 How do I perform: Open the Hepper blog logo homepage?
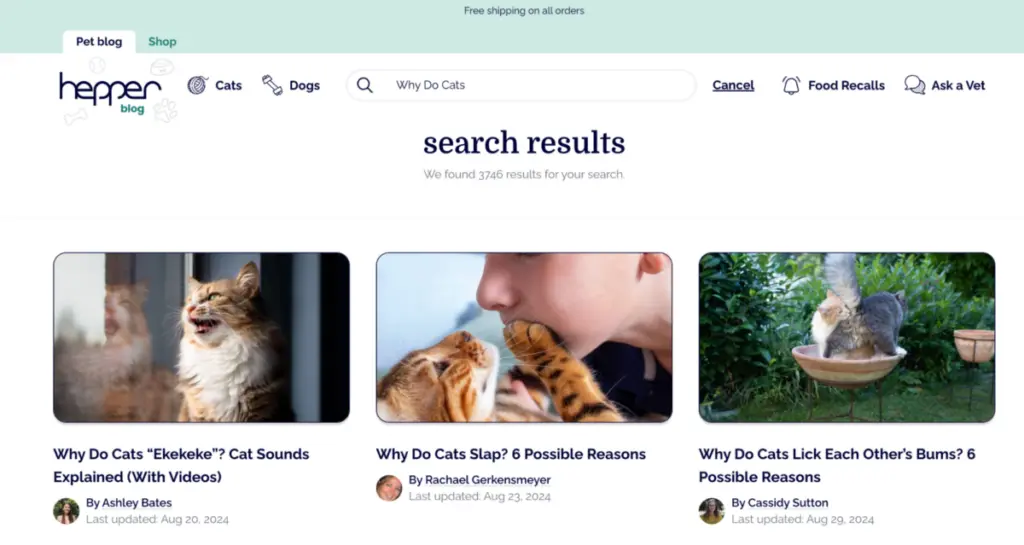pos(111,91)
